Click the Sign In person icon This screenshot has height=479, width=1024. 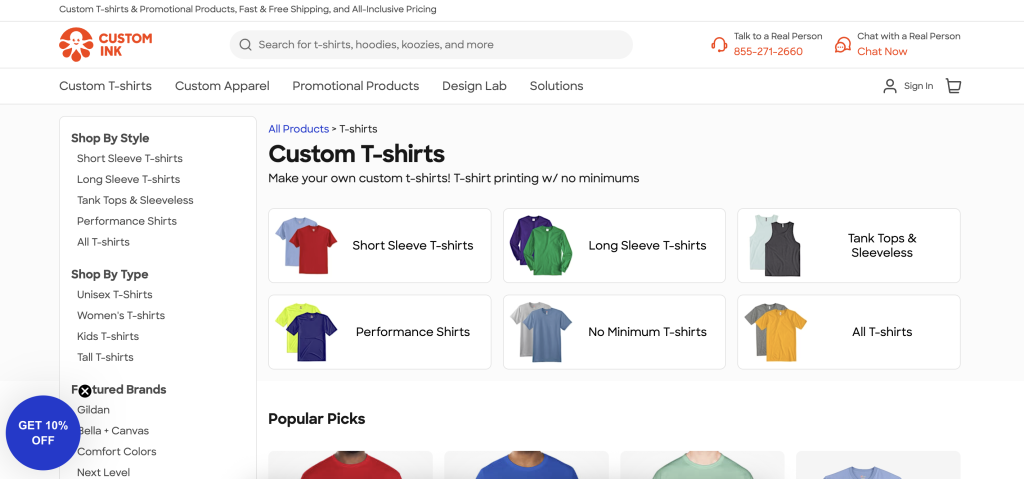[890, 86]
